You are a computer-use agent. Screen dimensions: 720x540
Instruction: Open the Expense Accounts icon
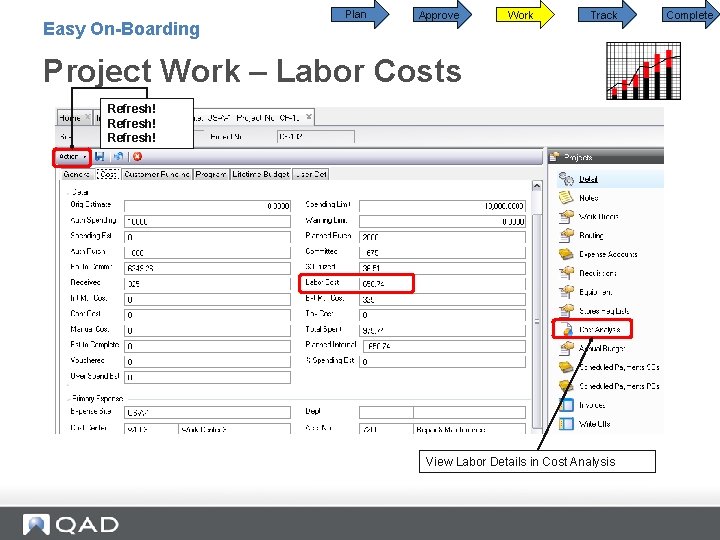[x=566, y=254]
